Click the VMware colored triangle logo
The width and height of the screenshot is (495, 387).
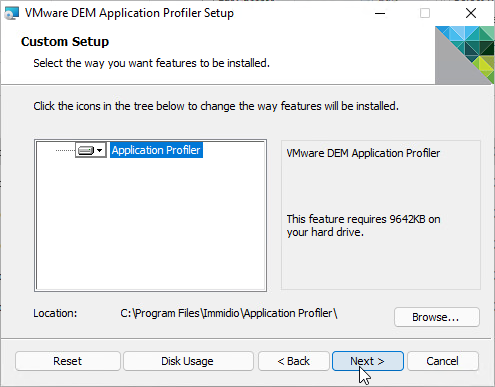click(x=464, y=55)
